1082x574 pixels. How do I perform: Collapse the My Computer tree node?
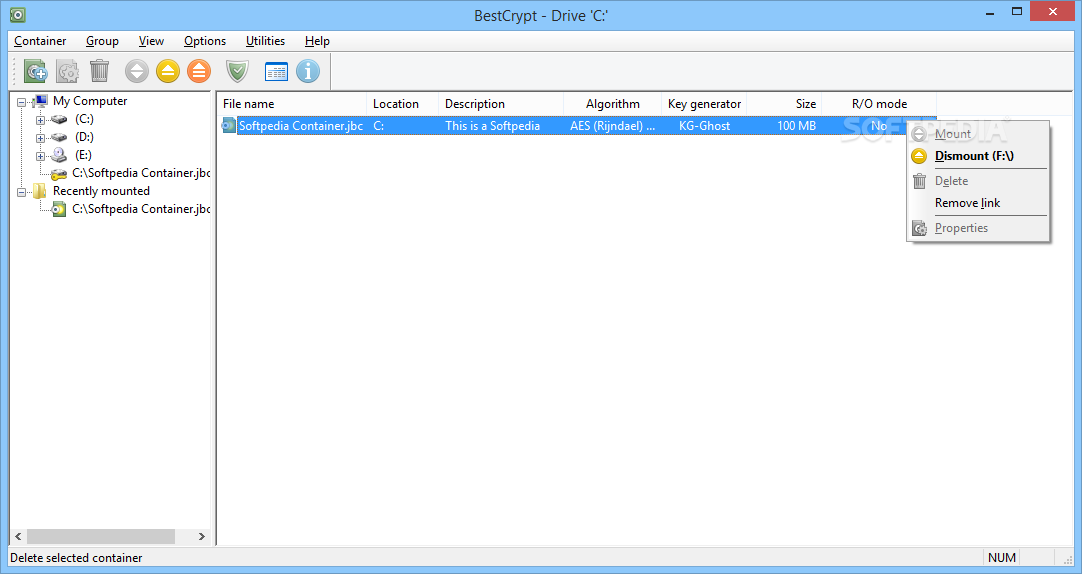point(21,102)
